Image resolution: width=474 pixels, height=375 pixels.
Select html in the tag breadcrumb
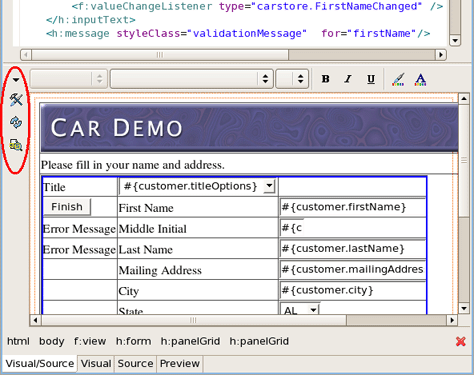(18, 341)
